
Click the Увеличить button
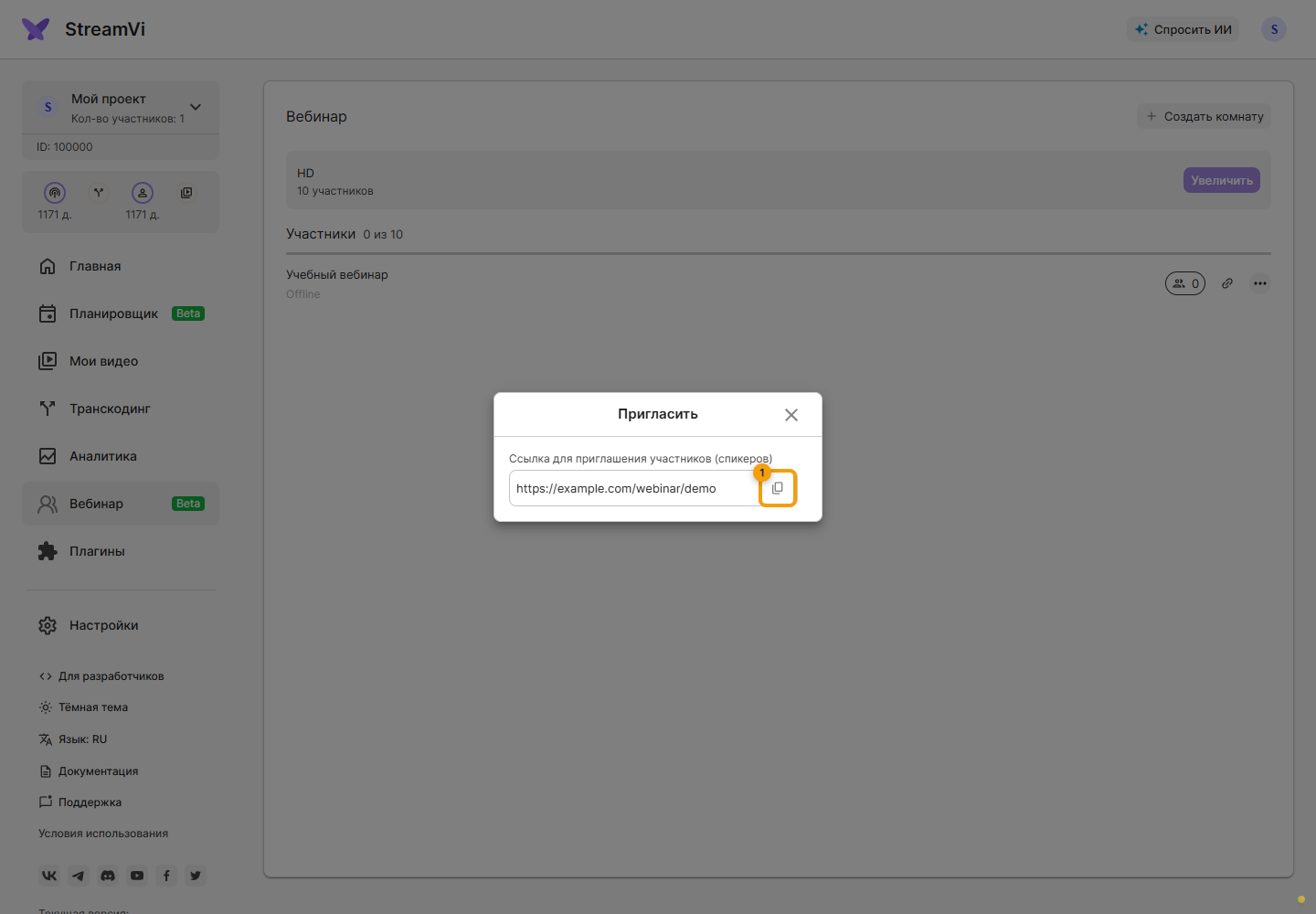(1222, 180)
